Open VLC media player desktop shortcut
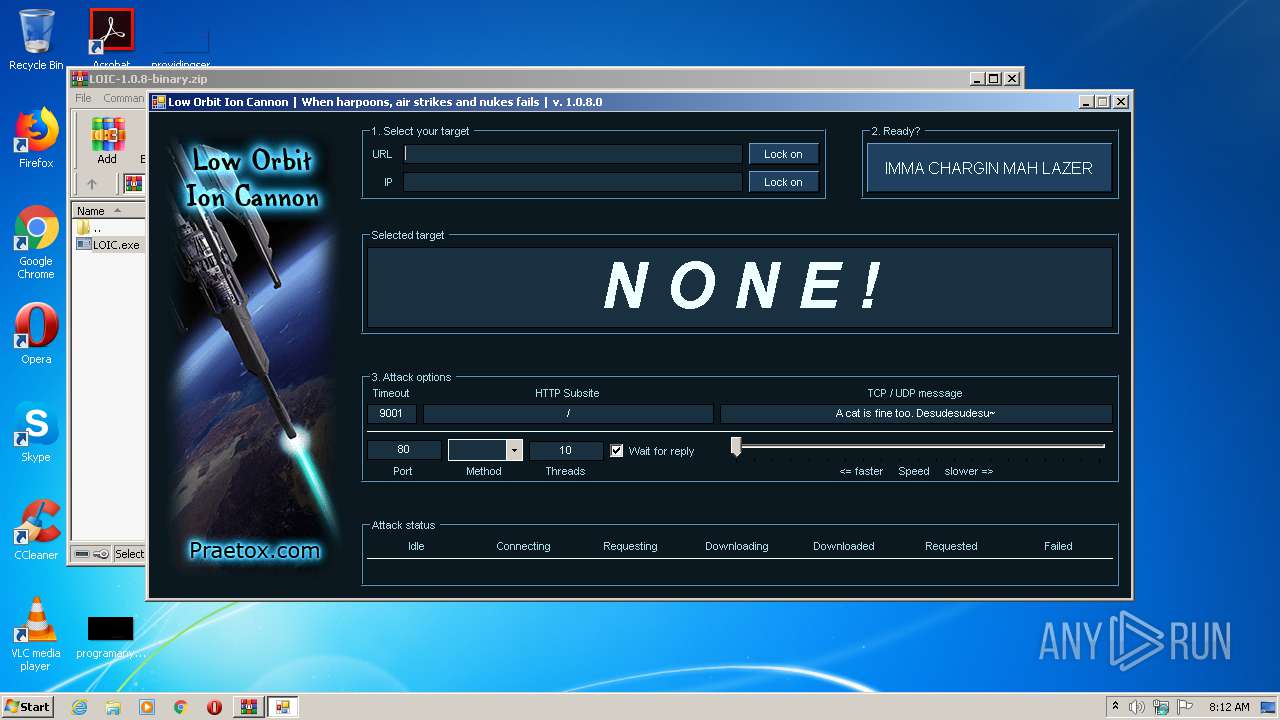 pos(36,634)
